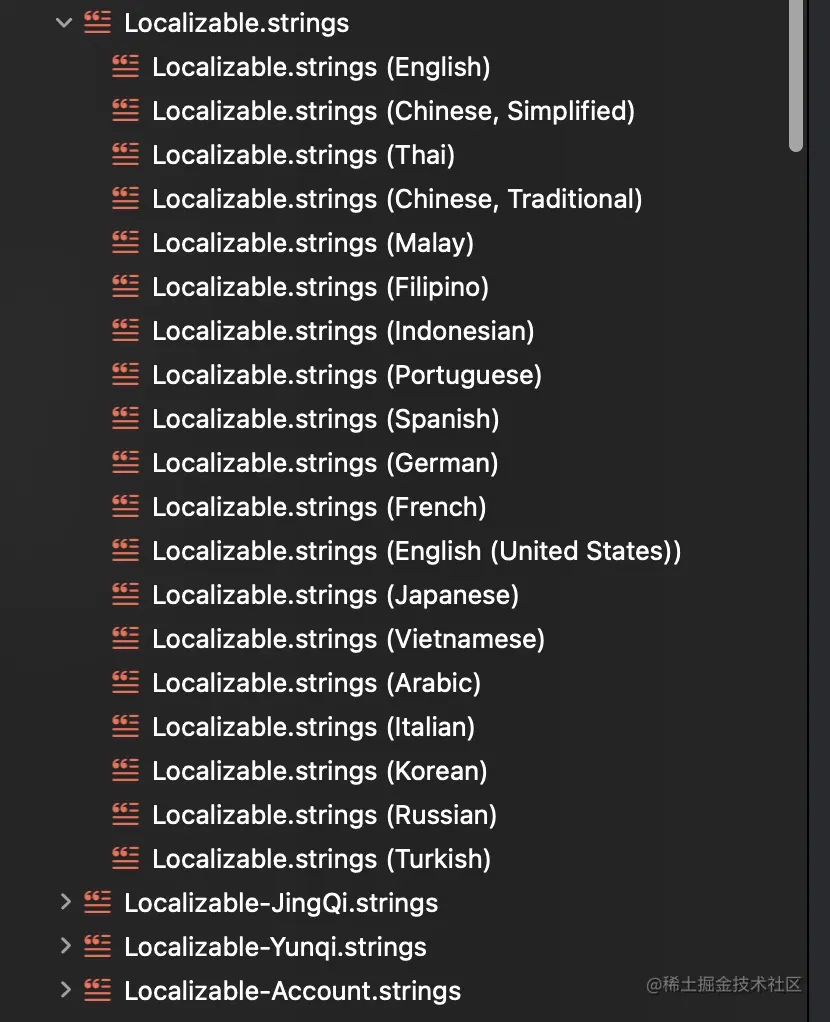Select Localizable.strings (Russian)
830x1022 pixels.
[x=324, y=814]
